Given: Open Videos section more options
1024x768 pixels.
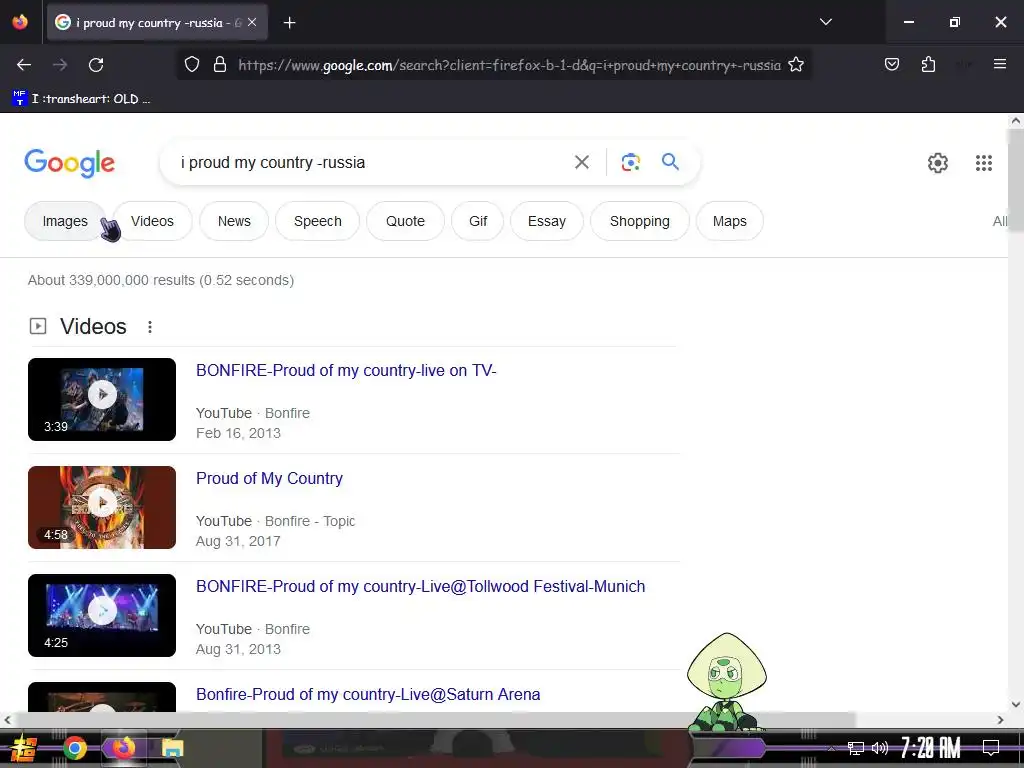Looking at the screenshot, I should coord(150,327).
